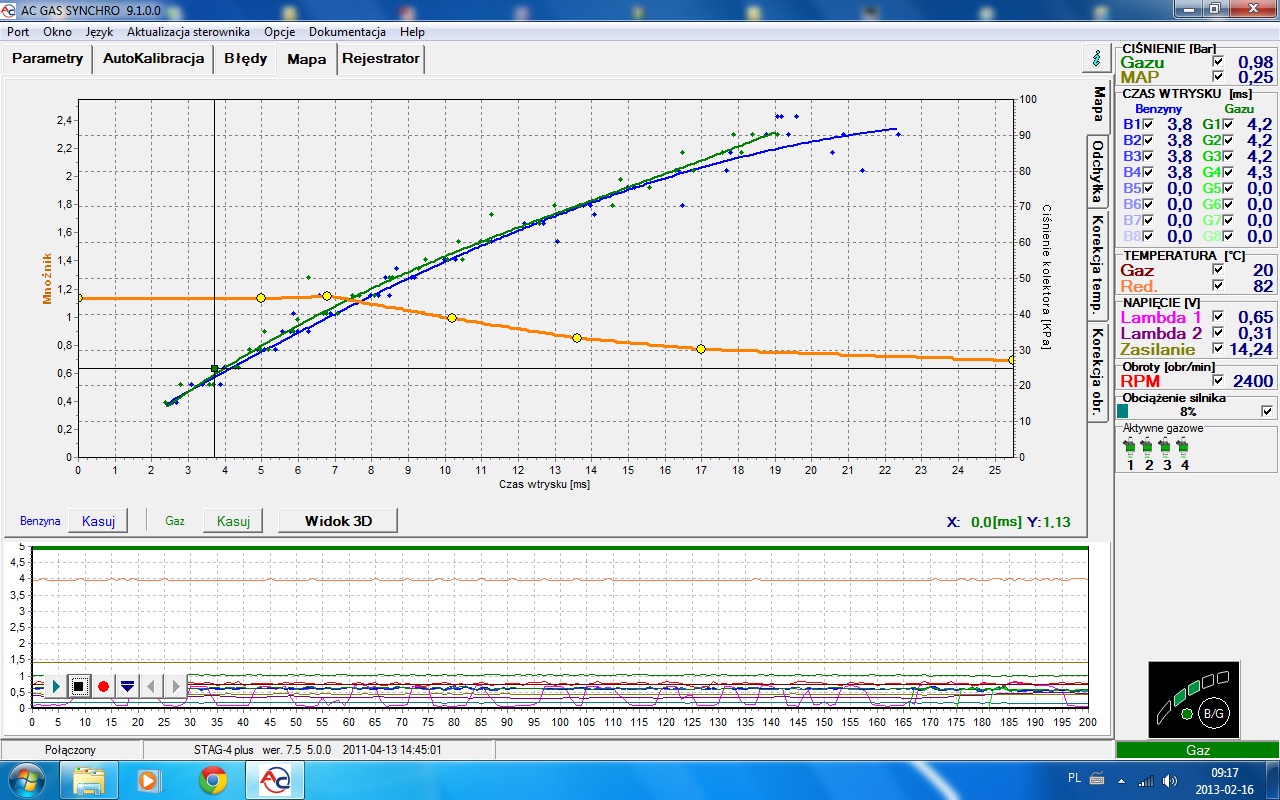This screenshot has width=1280, height=800.
Task: Toggle the engine load (Obciążenie silnika) checkbox
Action: [x=1267, y=411]
